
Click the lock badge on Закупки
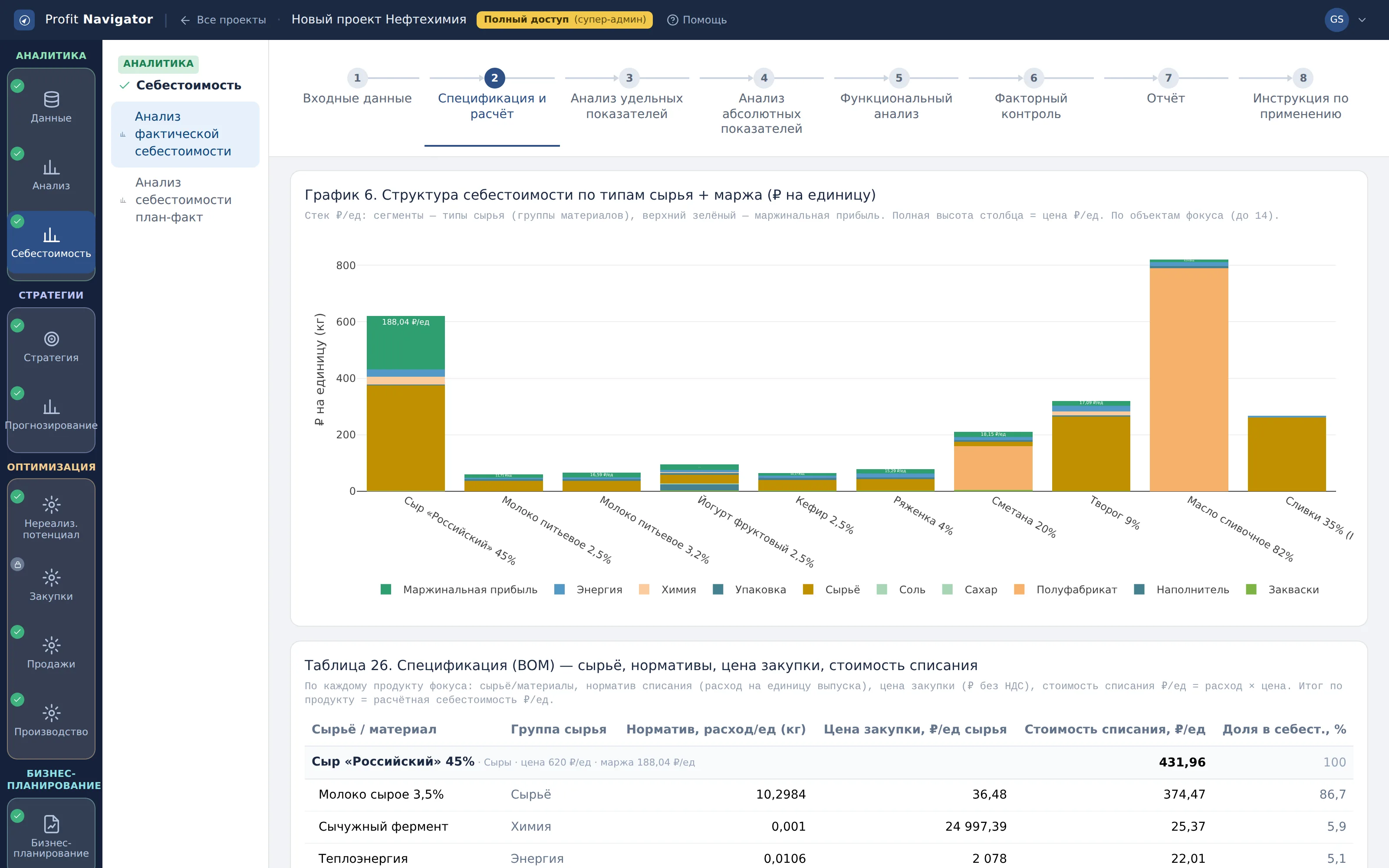(x=18, y=564)
